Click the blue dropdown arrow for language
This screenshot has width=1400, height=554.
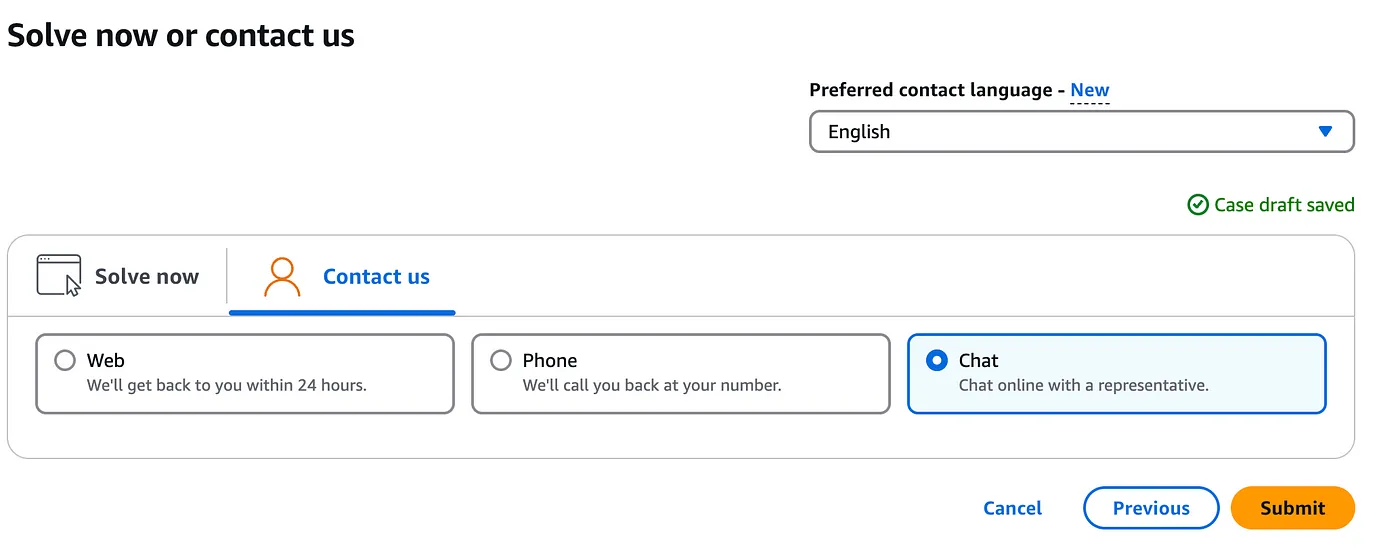(x=1325, y=131)
